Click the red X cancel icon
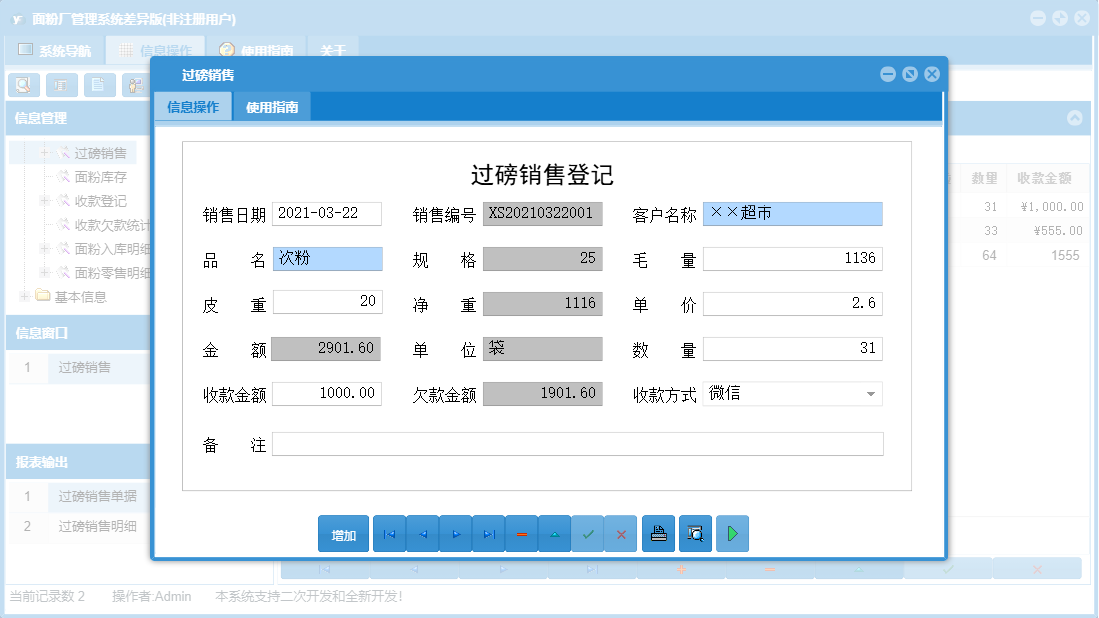 (620, 533)
